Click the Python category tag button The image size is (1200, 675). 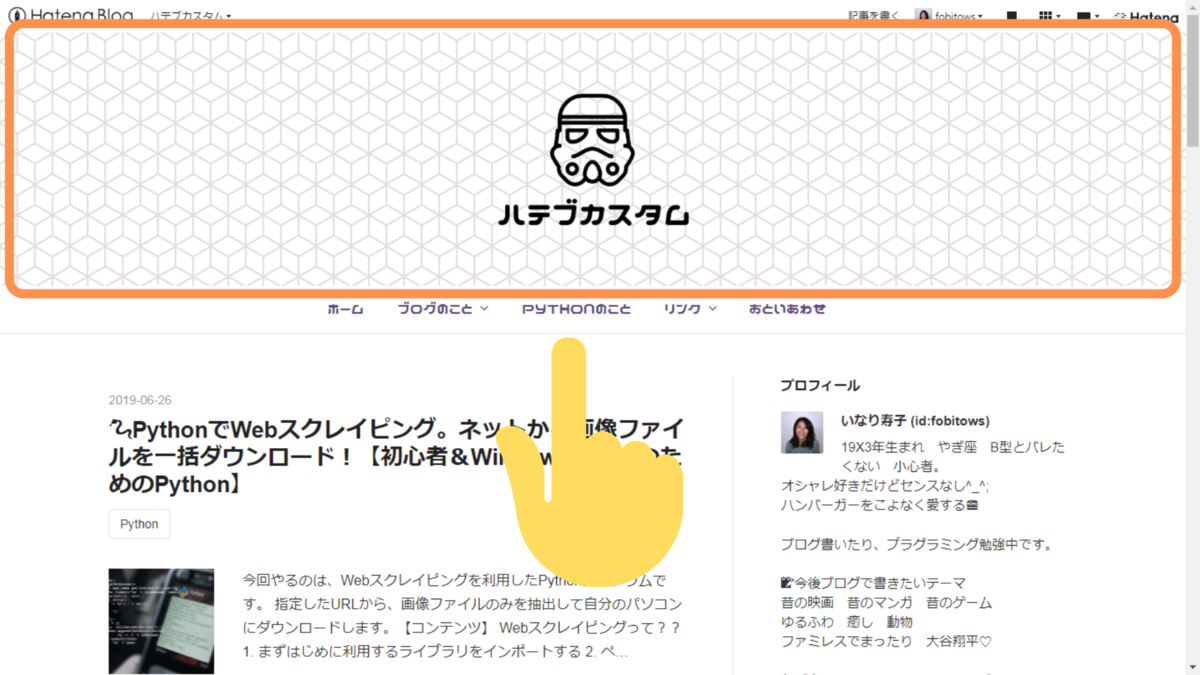(139, 524)
